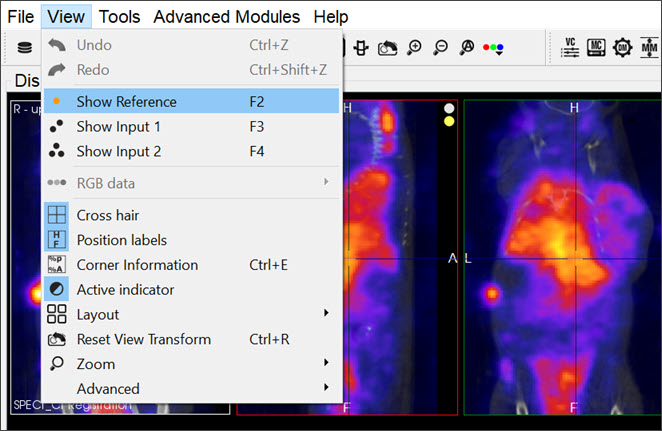Viewport: 662px width, 431px height.
Task: Toggle the Active indicator option
Action: pyautogui.click(x=125, y=290)
